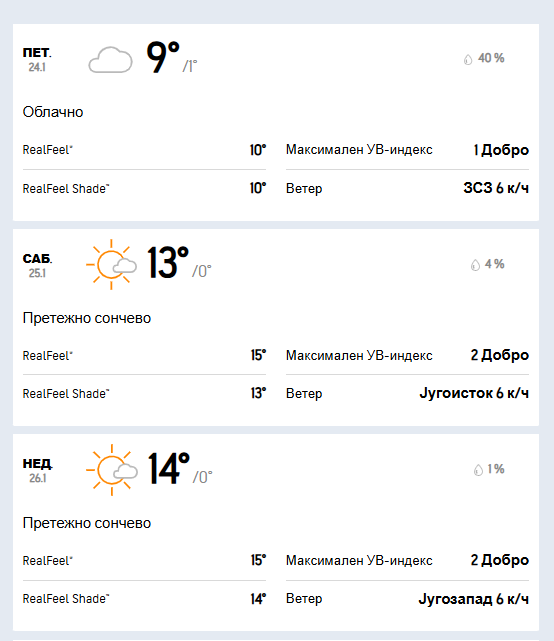The width and height of the screenshot is (554, 641).
Task: Click Saturday's Претежно сончево description
Action: coord(87,318)
